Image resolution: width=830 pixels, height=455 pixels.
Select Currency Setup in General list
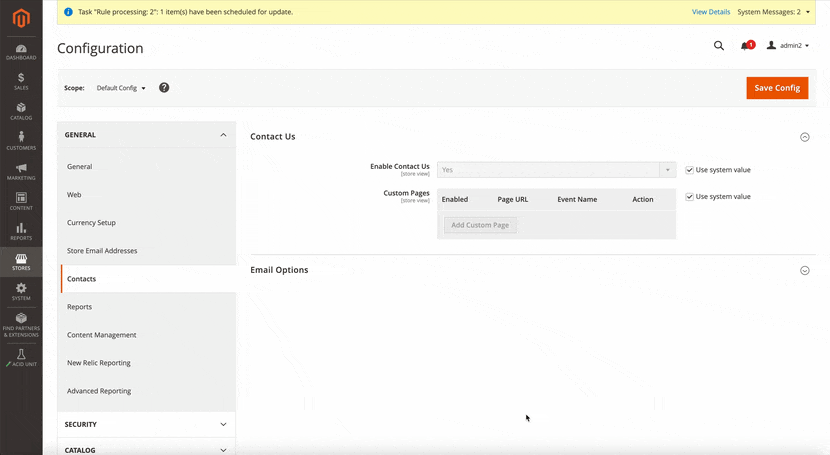click(91, 223)
